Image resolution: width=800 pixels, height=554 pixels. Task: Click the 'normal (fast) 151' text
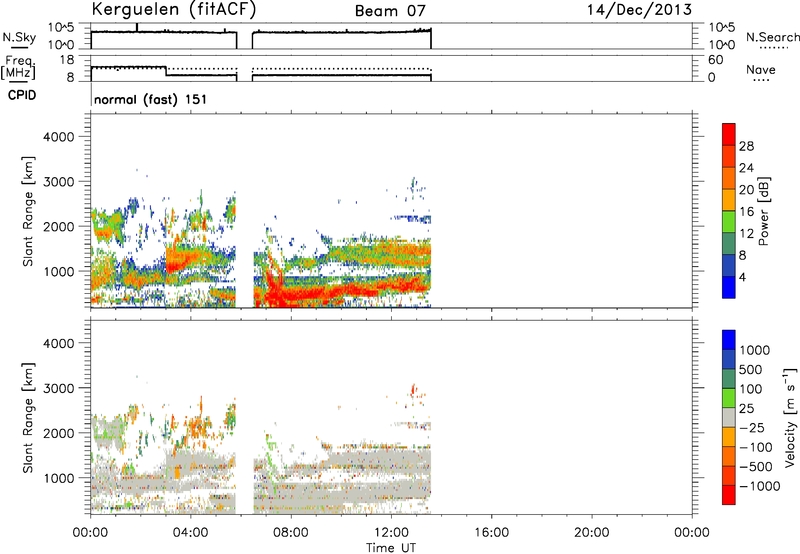tap(151, 99)
